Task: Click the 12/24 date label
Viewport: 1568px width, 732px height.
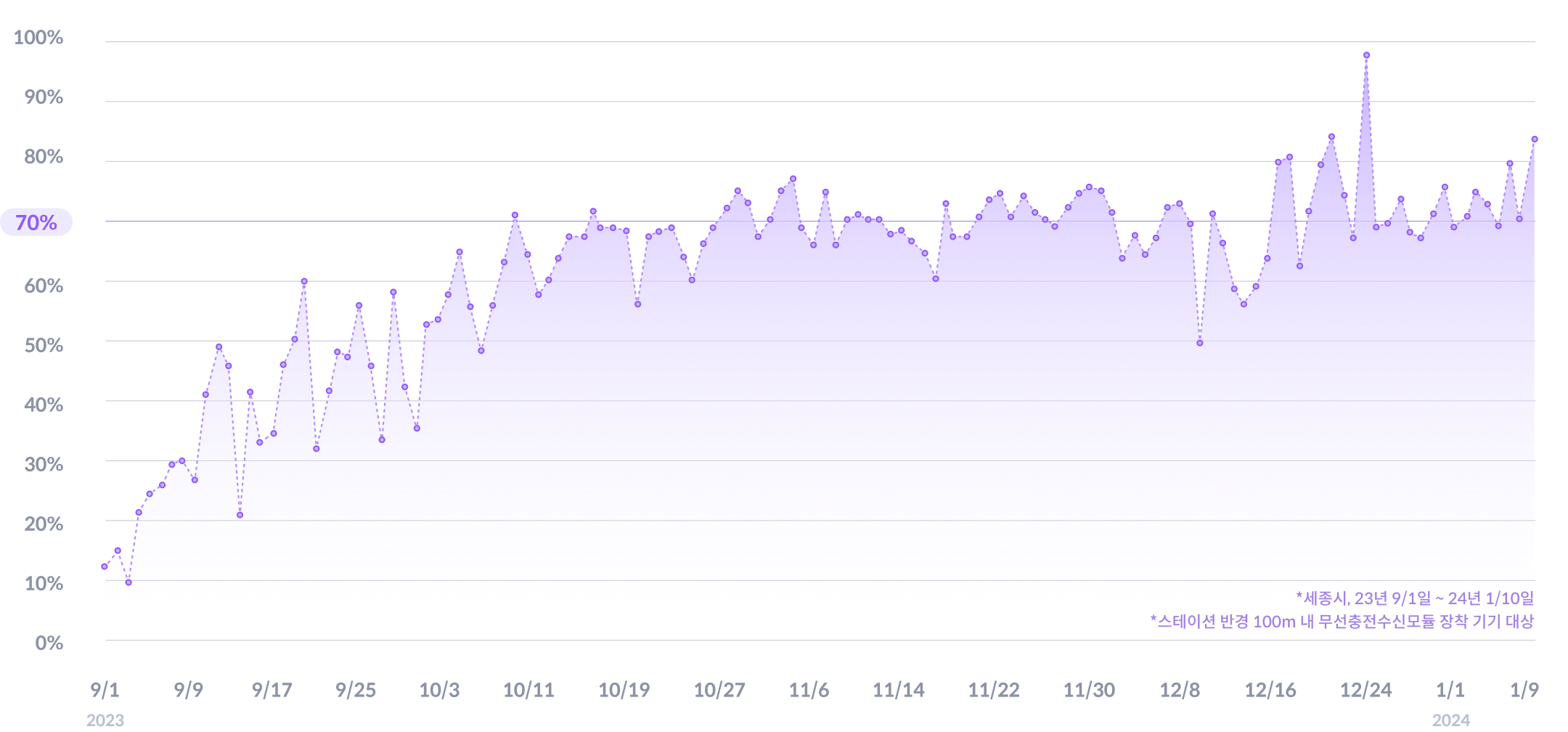Action: pos(1365,690)
